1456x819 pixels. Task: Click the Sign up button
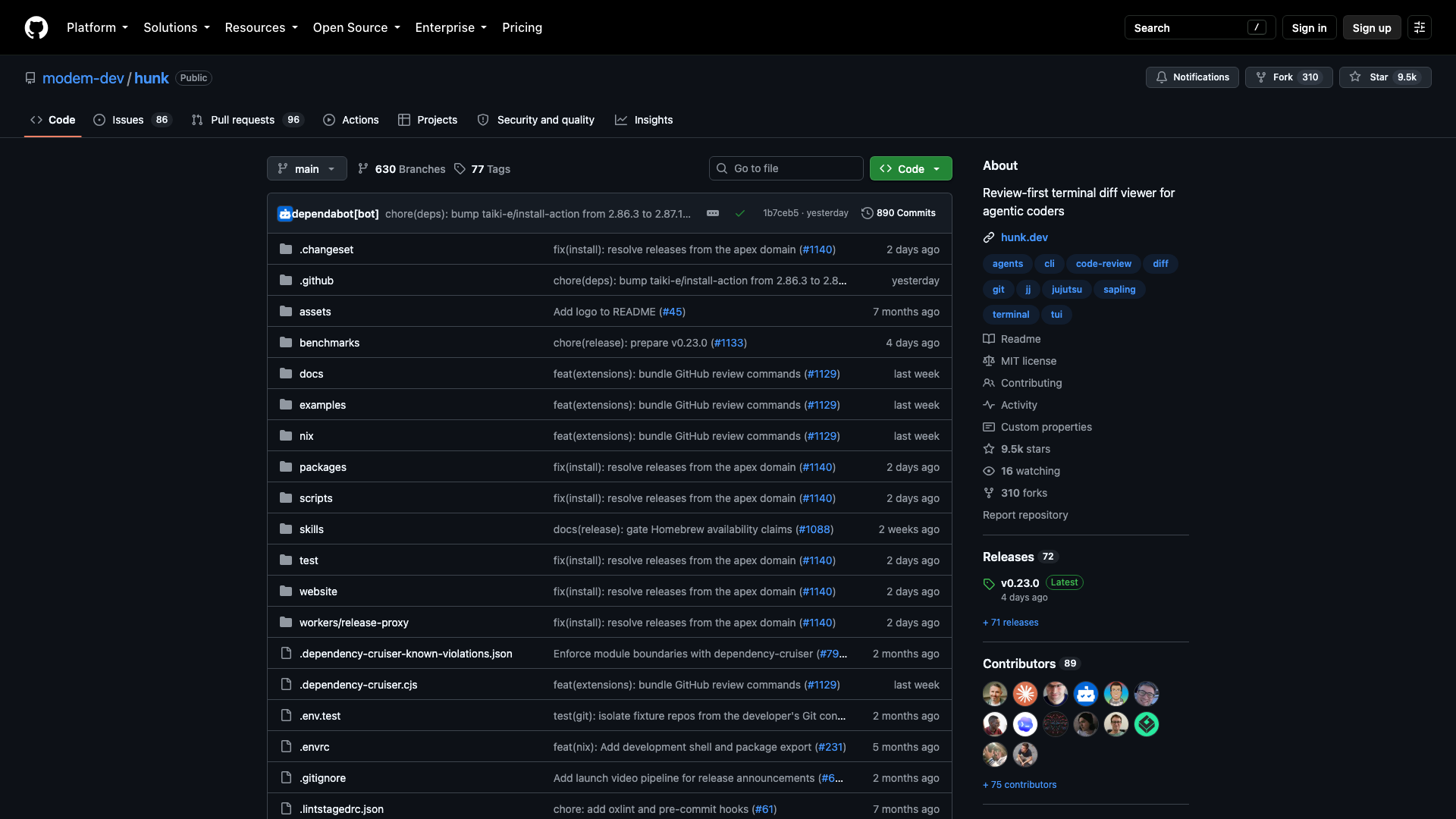tap(1372, 27)
